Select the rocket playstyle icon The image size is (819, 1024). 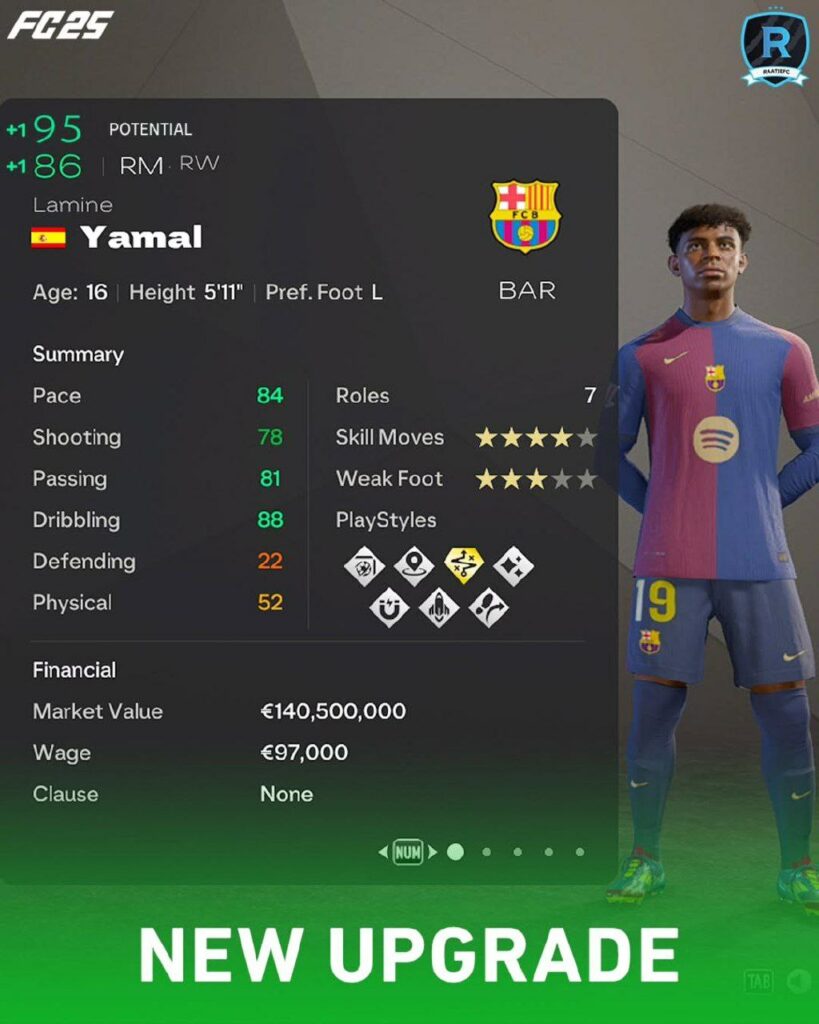pos(439,607)
